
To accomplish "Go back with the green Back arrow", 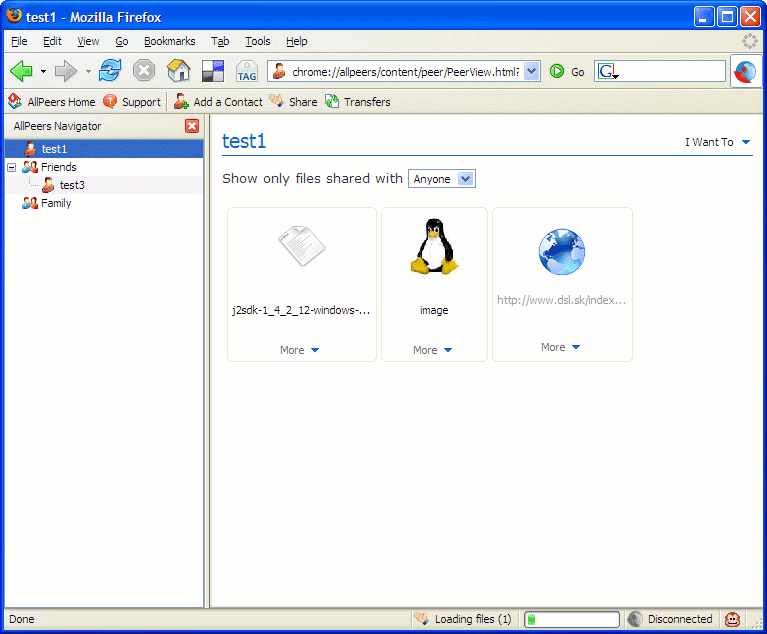I will tap(22, 71).
